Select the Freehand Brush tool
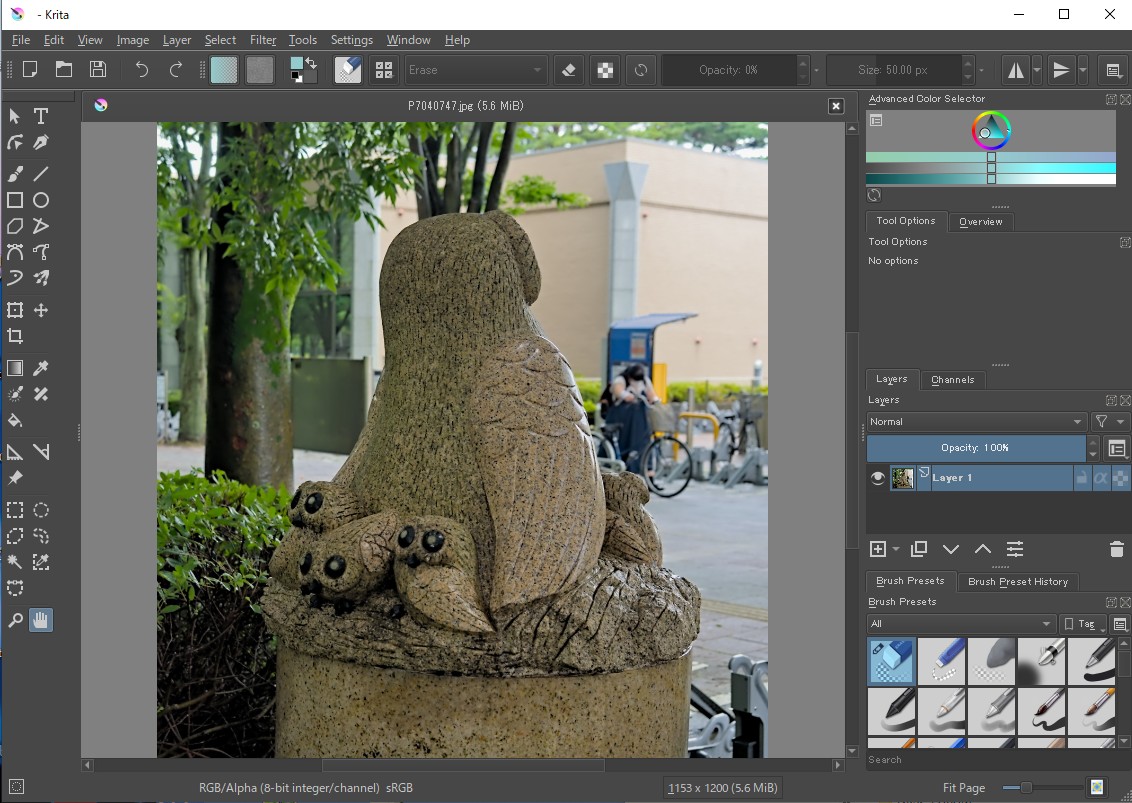Screen dimensions: 1132x803 click(x=15, y=173)
